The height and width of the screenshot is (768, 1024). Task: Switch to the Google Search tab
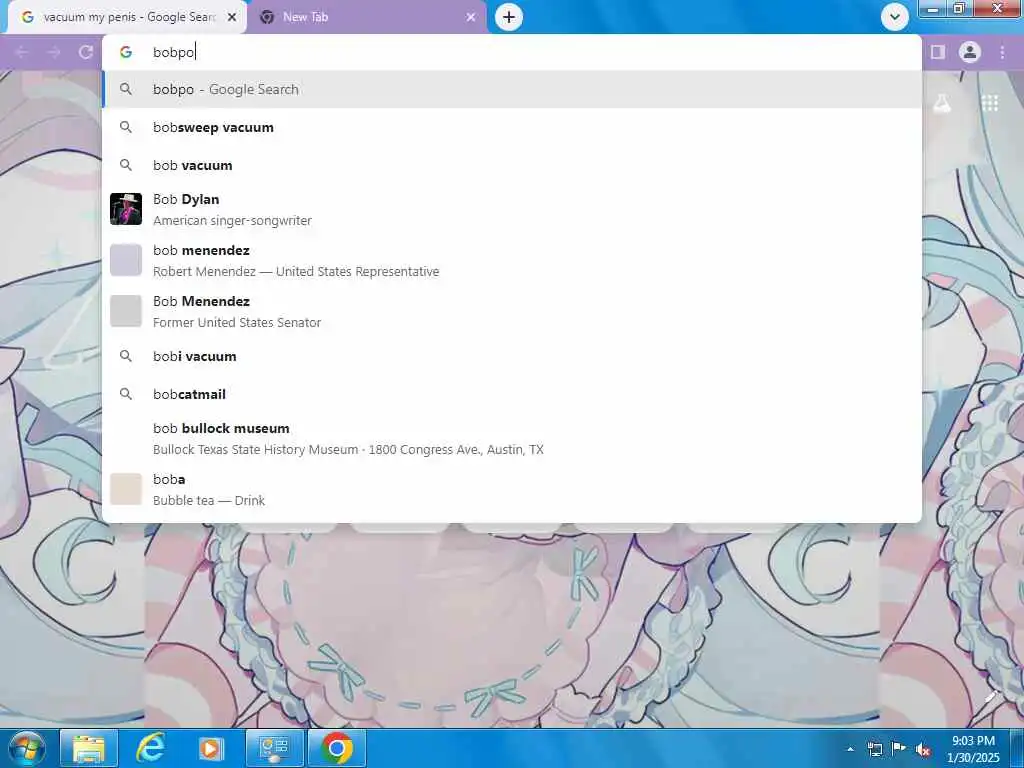127,17
